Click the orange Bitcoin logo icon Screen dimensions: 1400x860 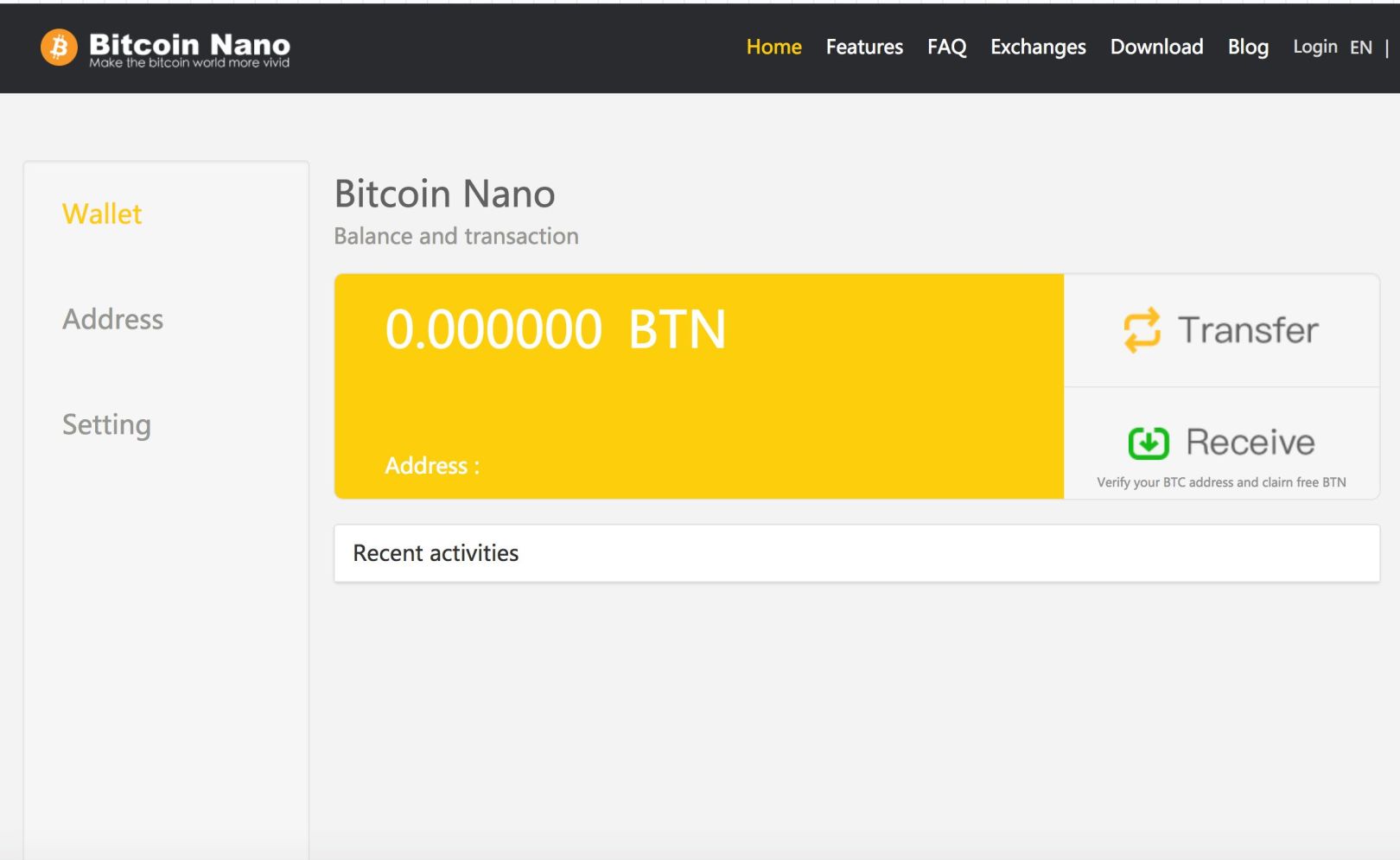(x=59, y=48)
